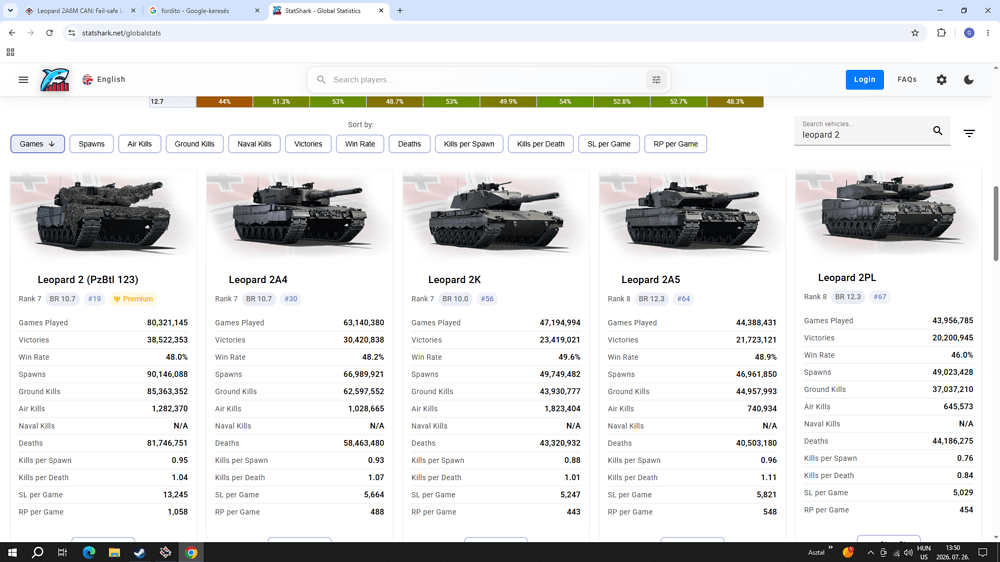Click the #19 rank badge
Image resolution: width=1000 pixels, height=562 pixels.
[94, 299]
